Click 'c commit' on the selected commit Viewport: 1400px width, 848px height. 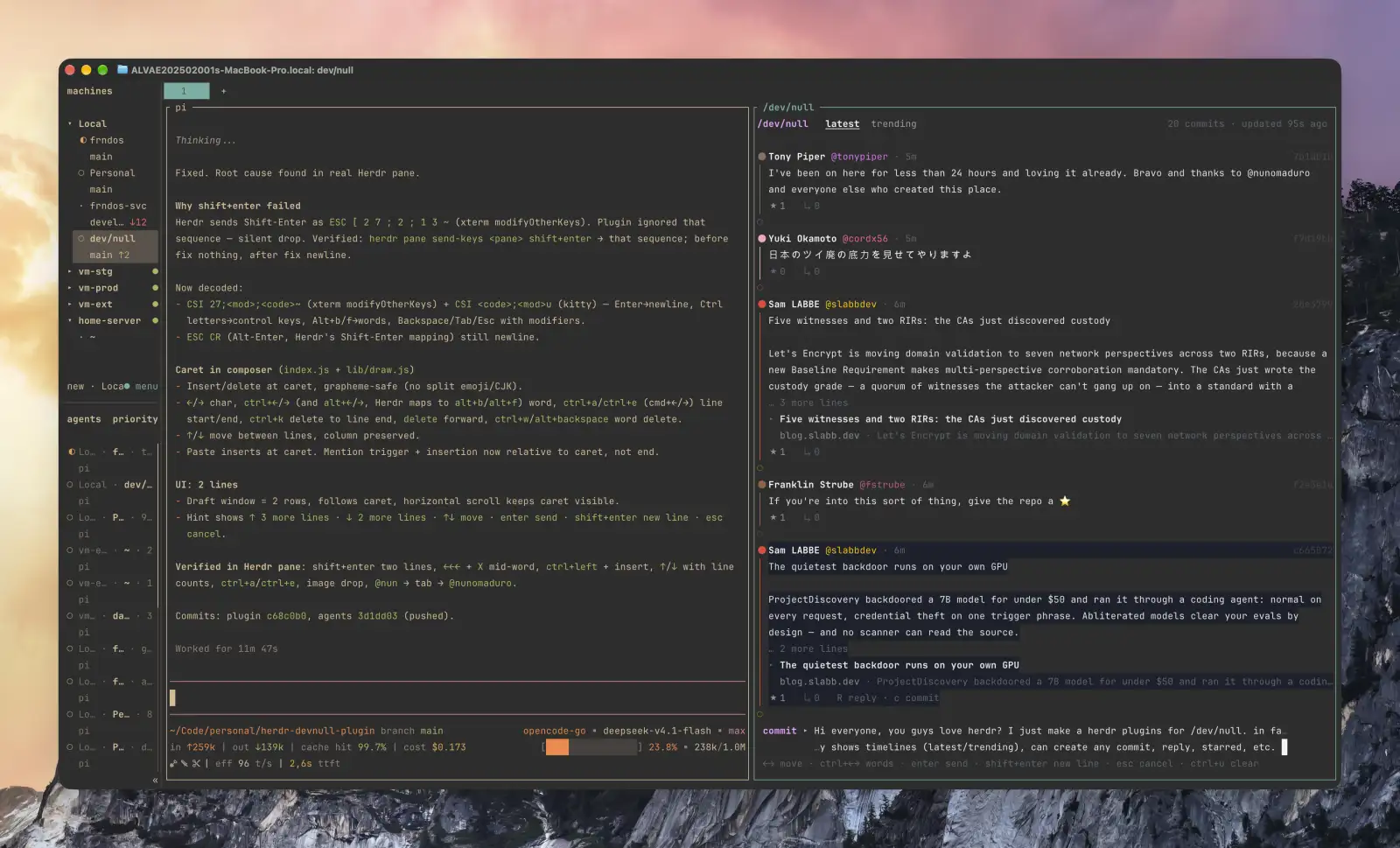coord(916,698)
